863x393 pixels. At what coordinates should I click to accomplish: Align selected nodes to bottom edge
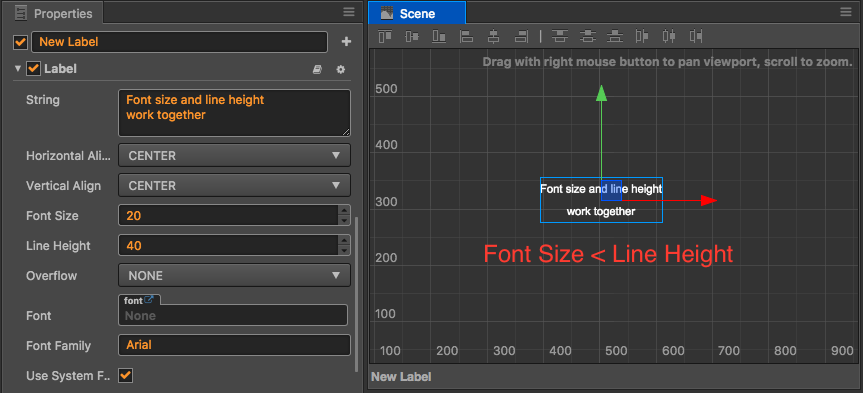pyautogui.click(x=439, y=36)
